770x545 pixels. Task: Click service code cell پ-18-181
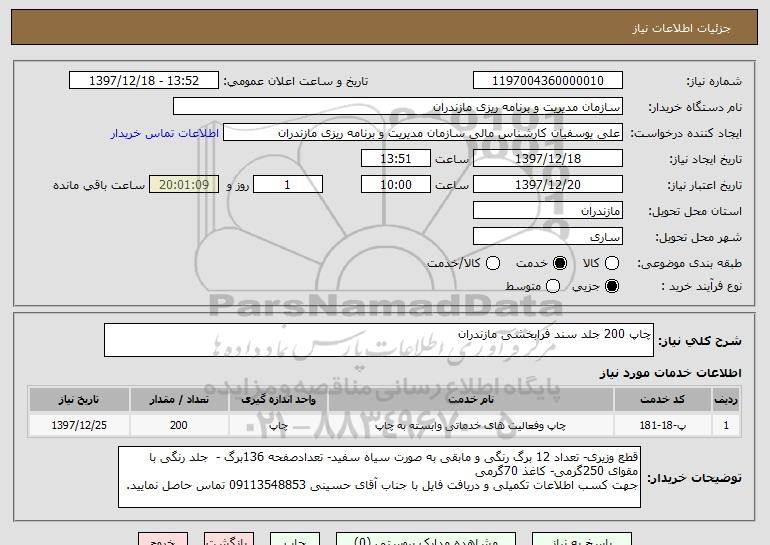662,425
